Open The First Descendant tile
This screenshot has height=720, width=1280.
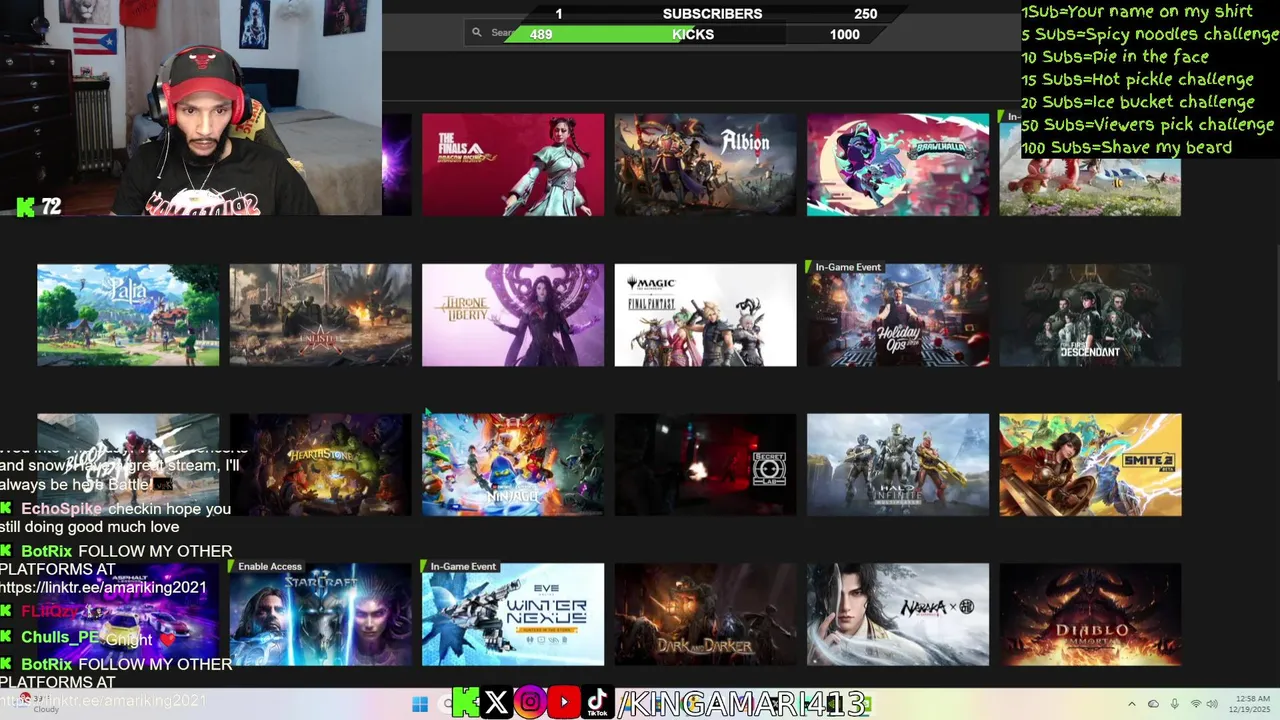click(1091, 315)
